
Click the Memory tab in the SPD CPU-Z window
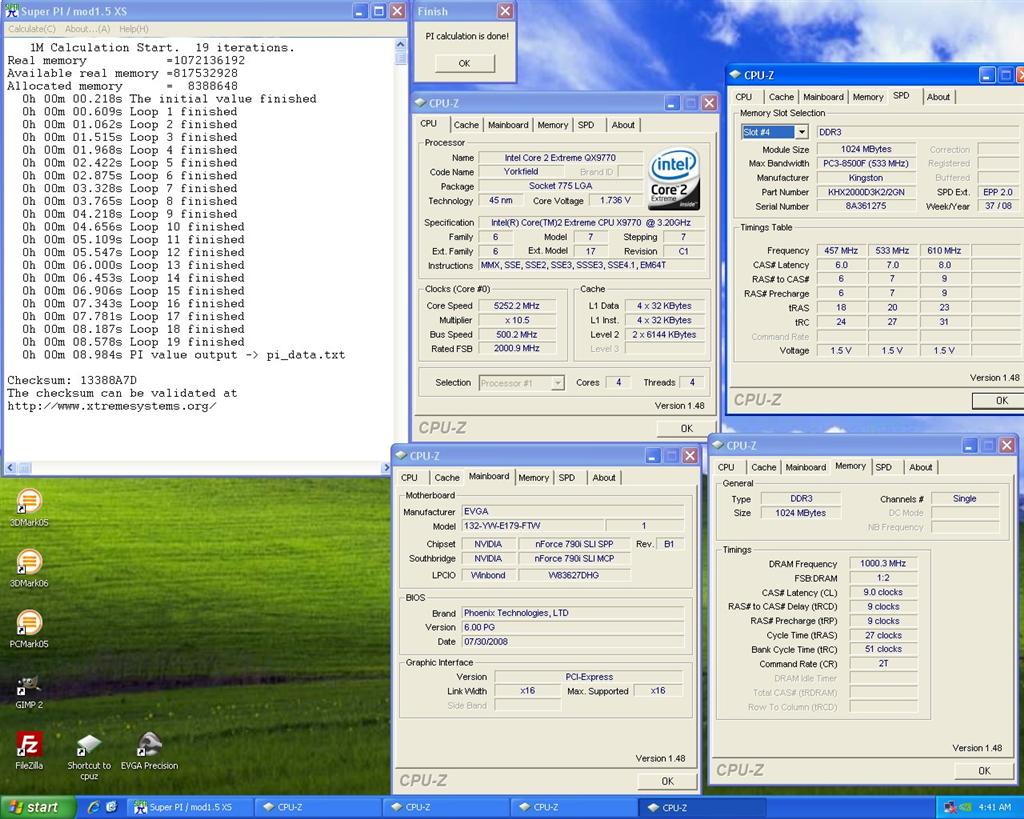pos(867,97)
